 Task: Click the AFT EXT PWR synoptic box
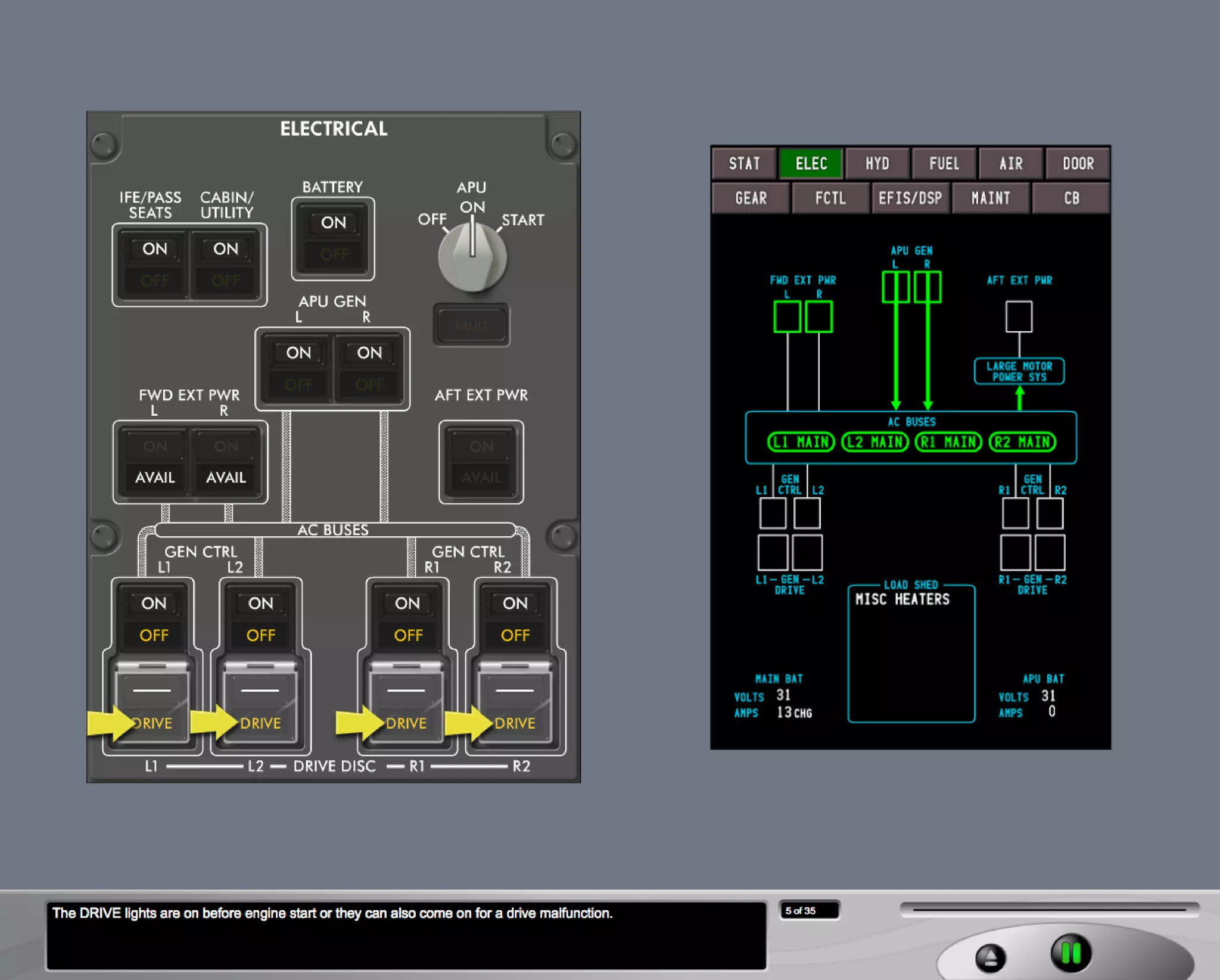tap(1019, 316)
